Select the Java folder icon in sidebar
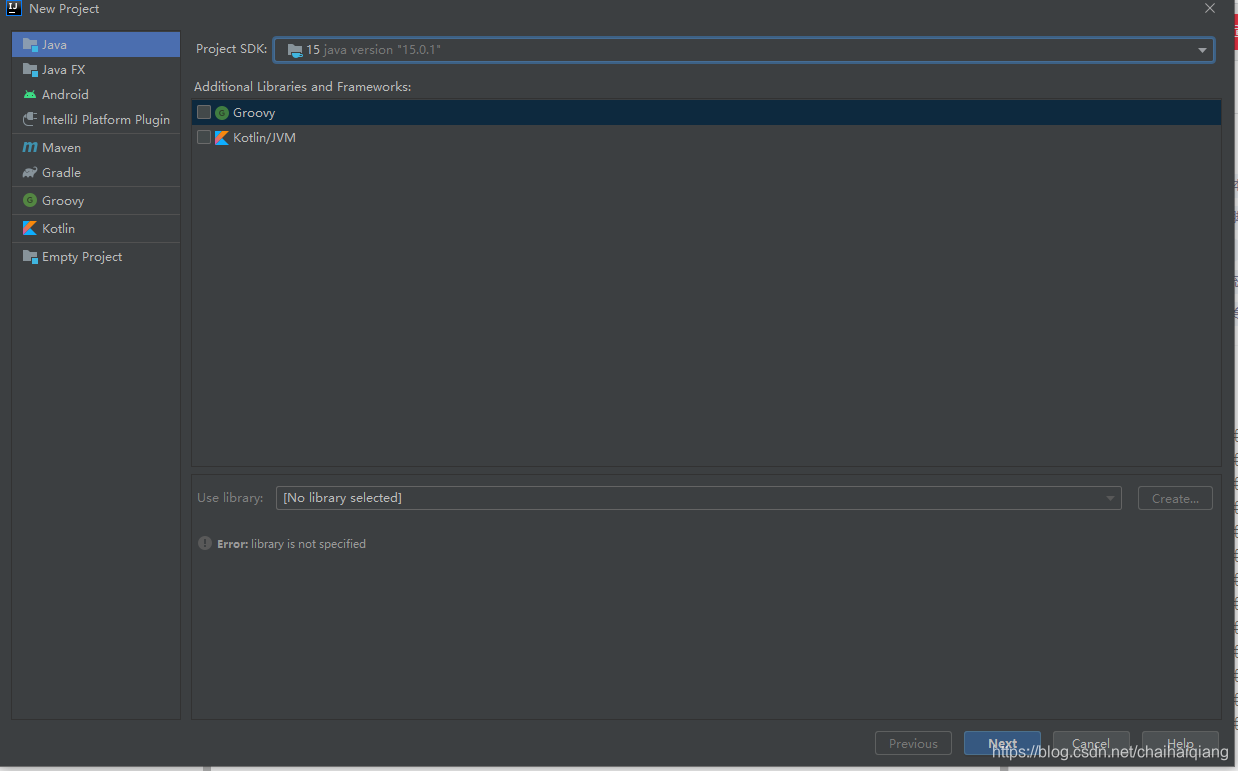 [x=30, y=45]
